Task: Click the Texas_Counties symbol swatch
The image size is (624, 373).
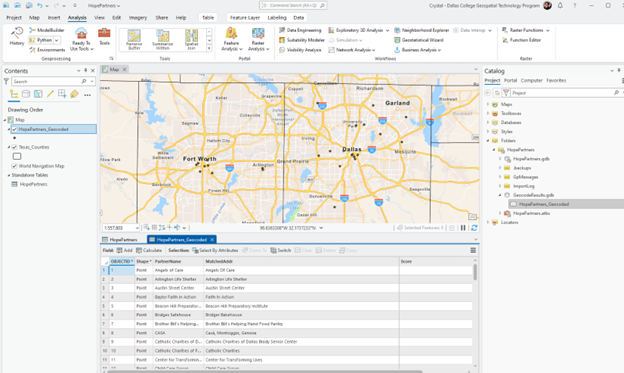Action: 17,156
